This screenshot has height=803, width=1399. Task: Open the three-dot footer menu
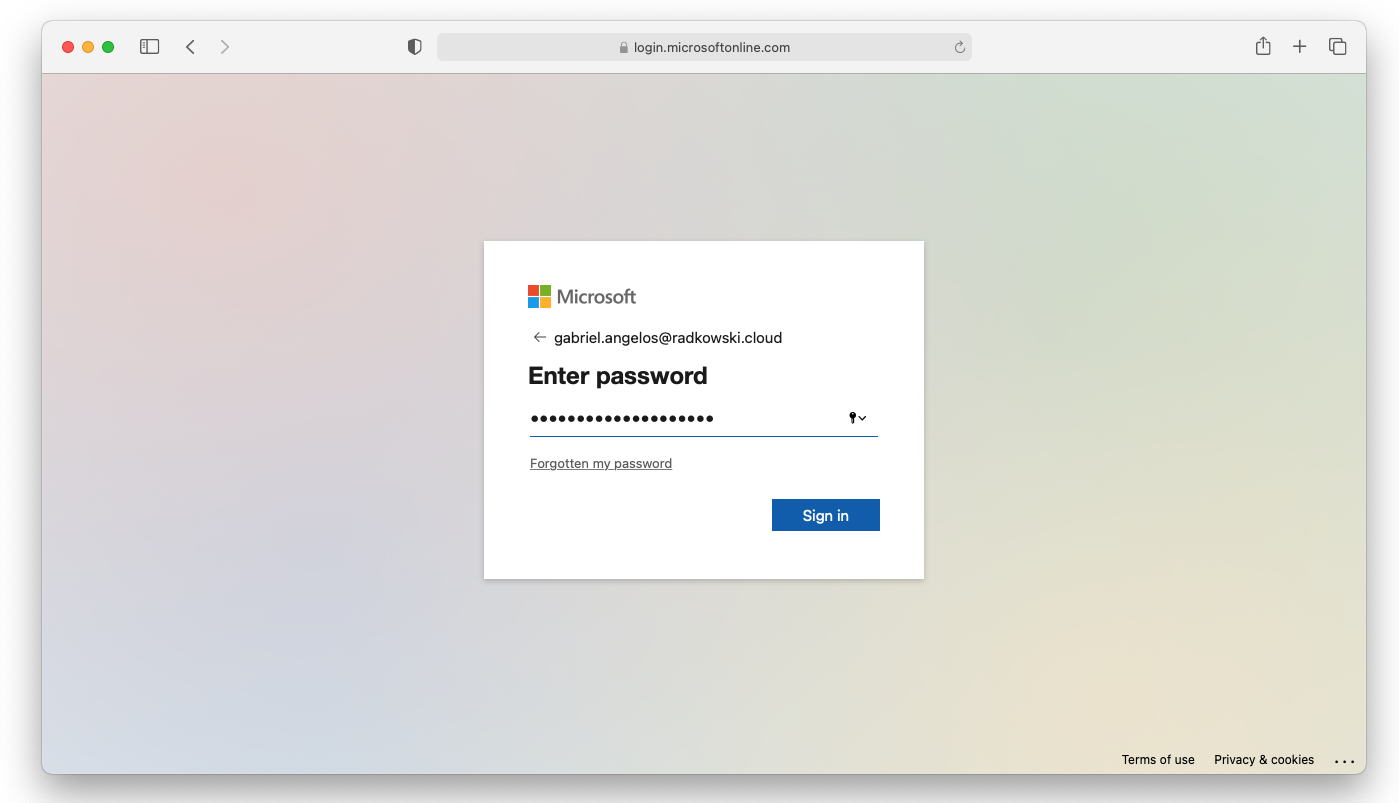point(1344,761)
